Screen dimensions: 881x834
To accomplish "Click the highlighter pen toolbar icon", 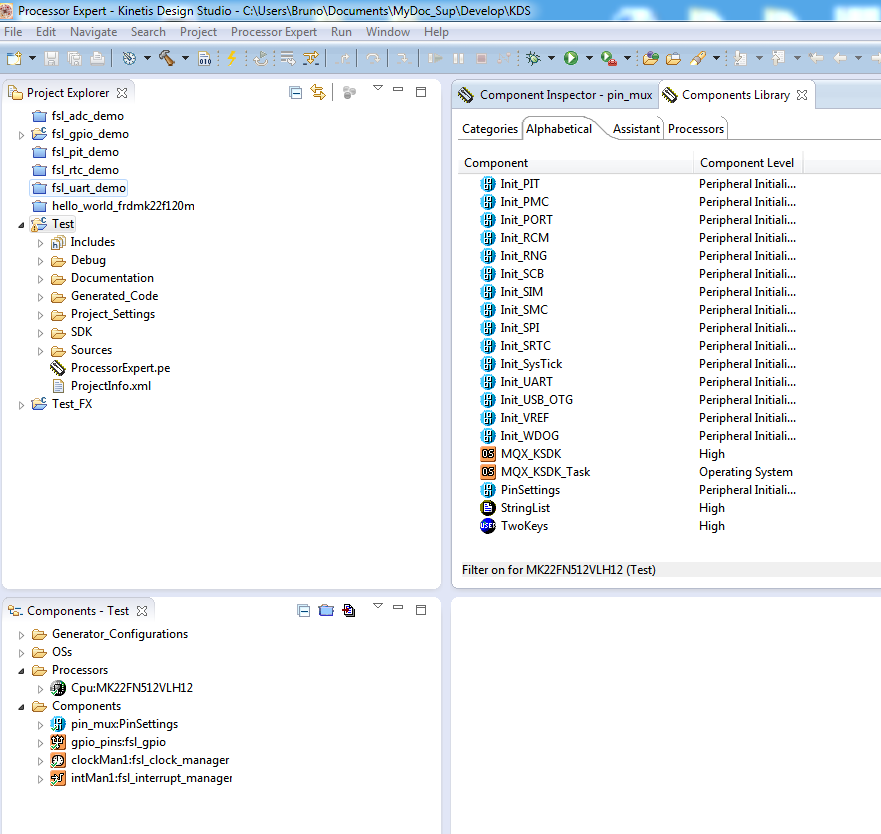I will 698,58.
